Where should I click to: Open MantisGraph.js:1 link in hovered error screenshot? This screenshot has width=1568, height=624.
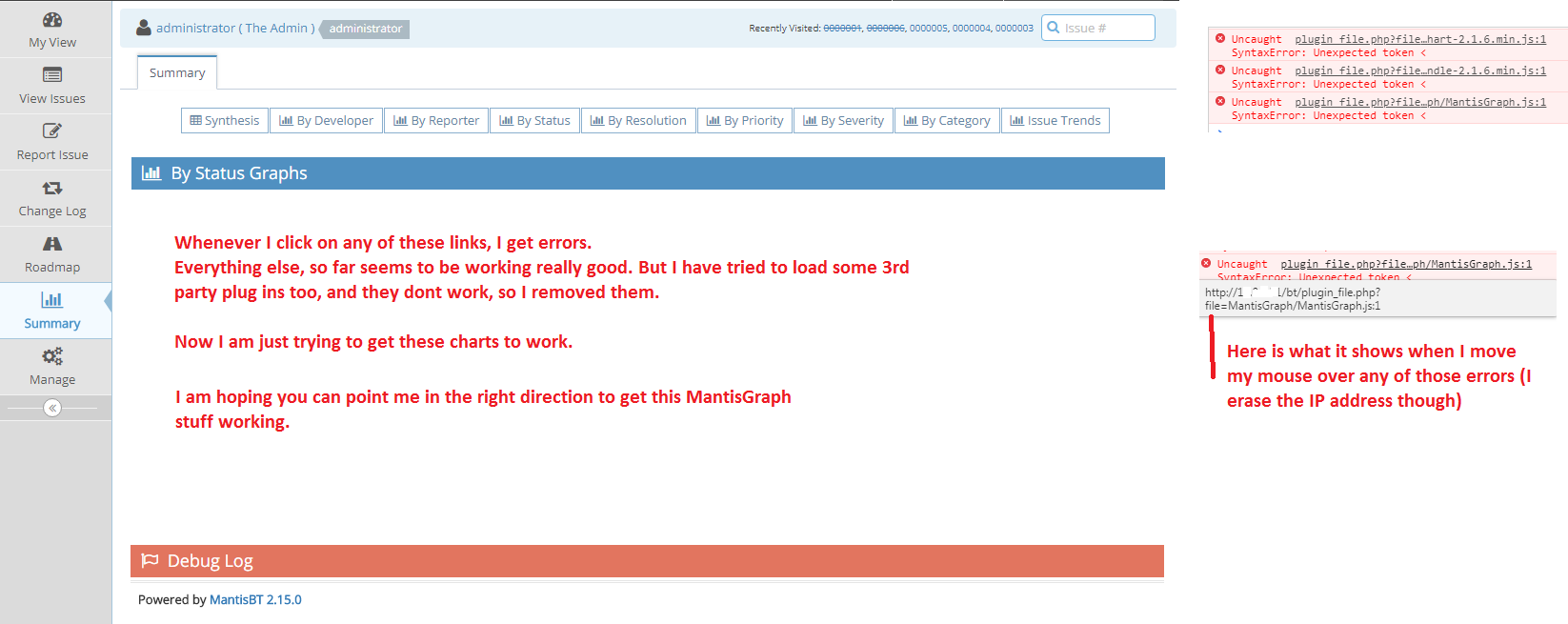[1406, 264]
